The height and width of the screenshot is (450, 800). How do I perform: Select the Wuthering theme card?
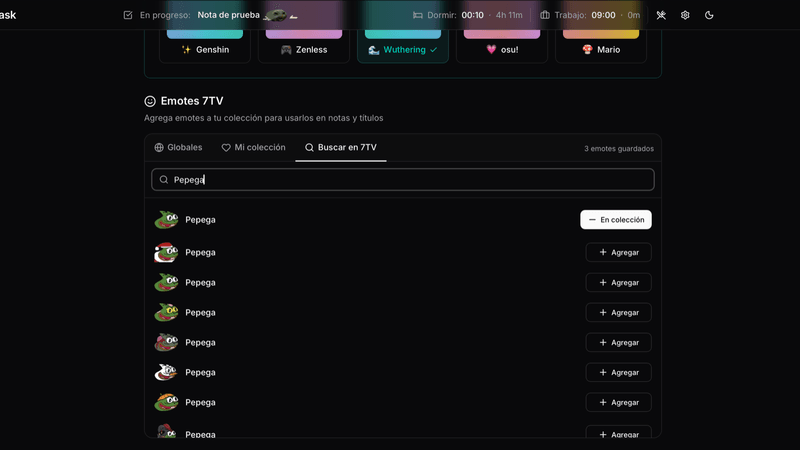click(403, 46)
